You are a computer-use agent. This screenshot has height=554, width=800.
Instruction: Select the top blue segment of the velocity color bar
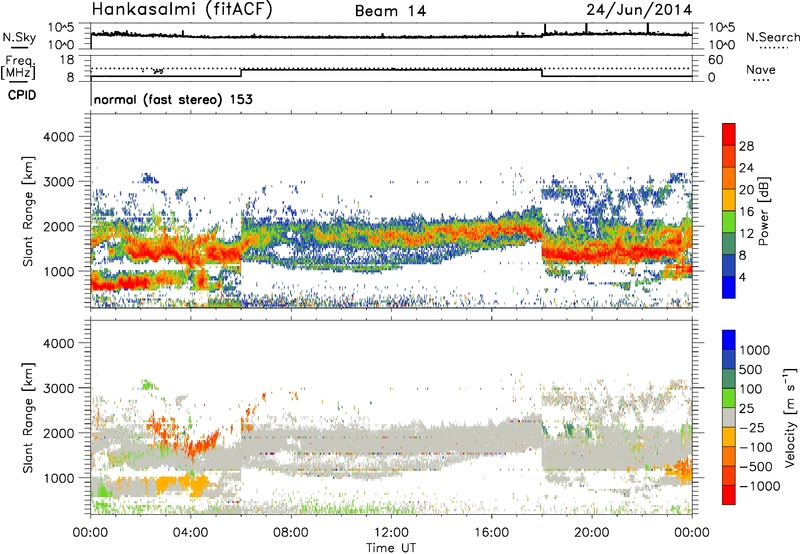tap(729, 340)
